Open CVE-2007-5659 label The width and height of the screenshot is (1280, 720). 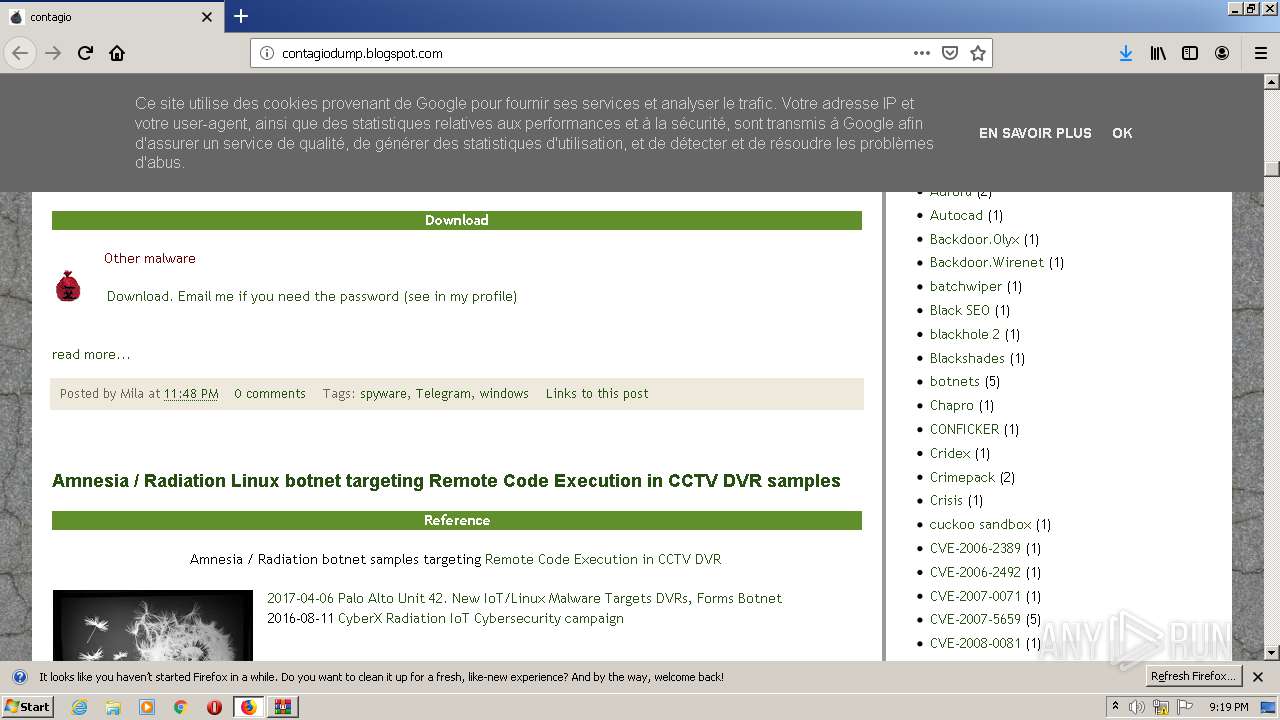[975, 619]
